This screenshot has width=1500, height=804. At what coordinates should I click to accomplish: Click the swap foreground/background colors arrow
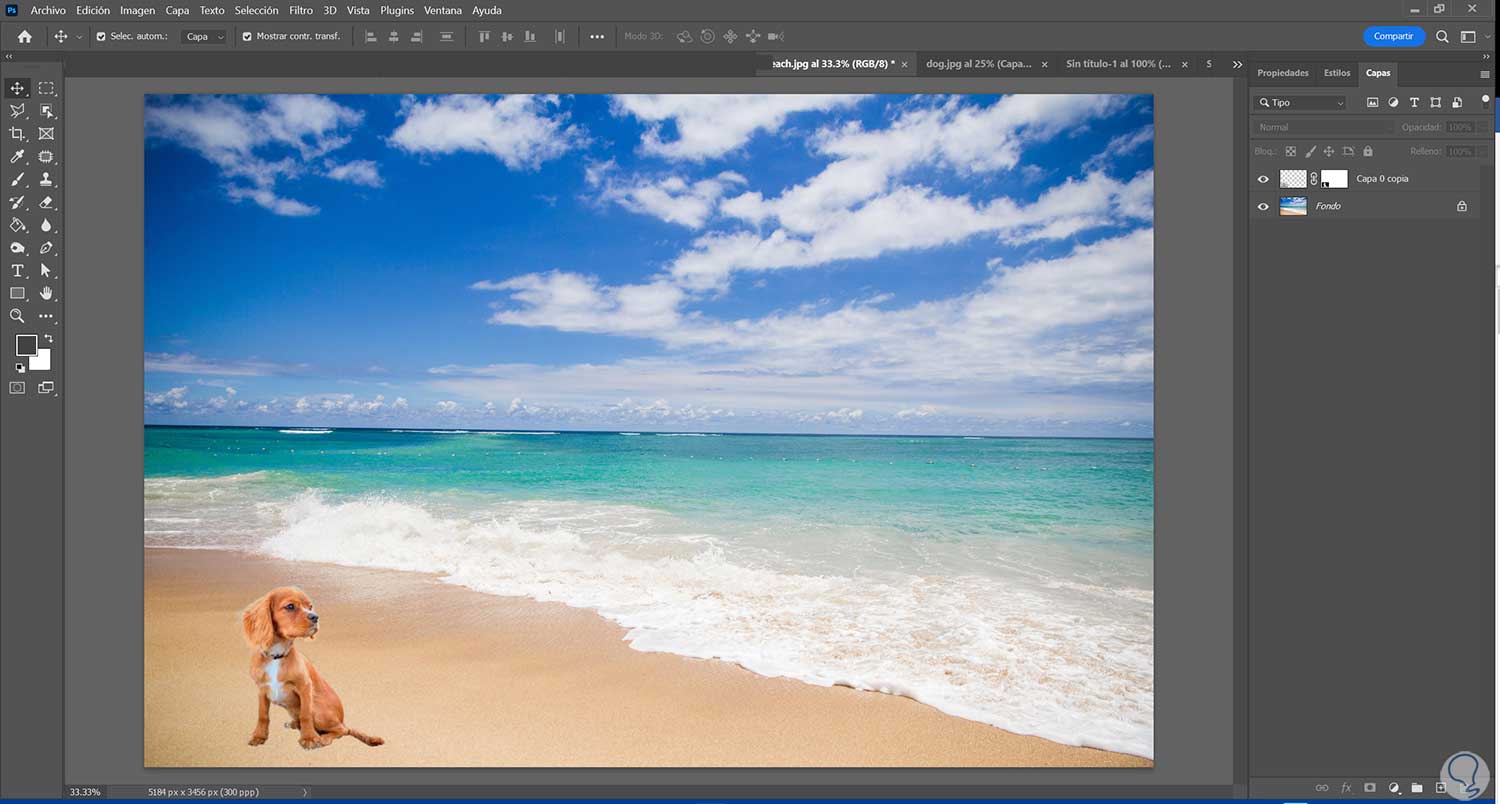pos(48,339)
